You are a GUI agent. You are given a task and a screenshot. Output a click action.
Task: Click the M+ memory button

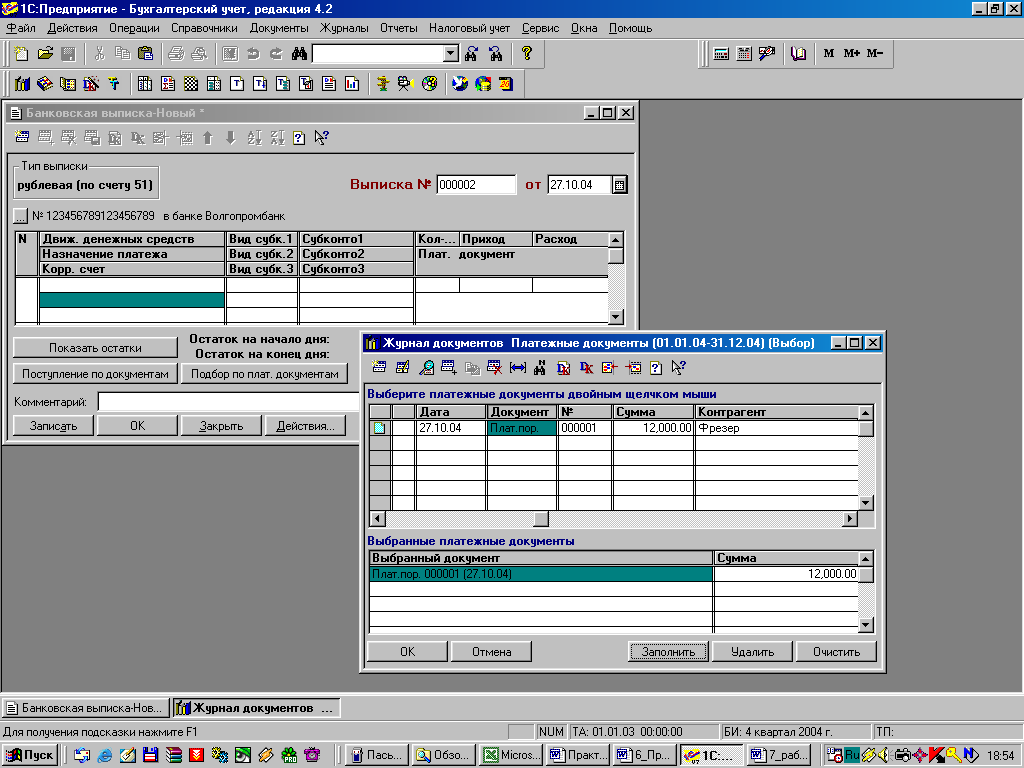pos(851,54)
